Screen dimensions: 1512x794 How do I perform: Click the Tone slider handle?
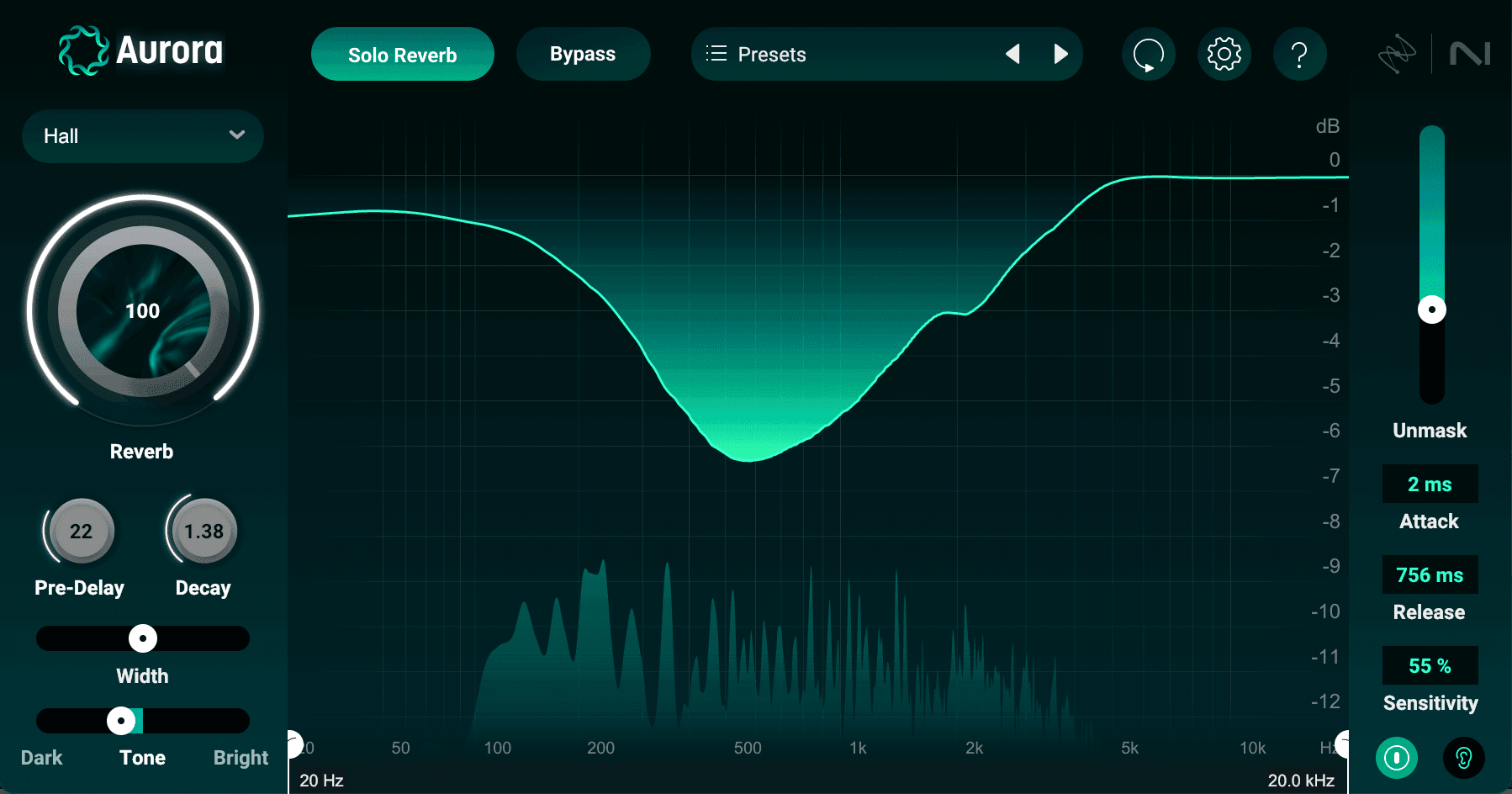121,721
